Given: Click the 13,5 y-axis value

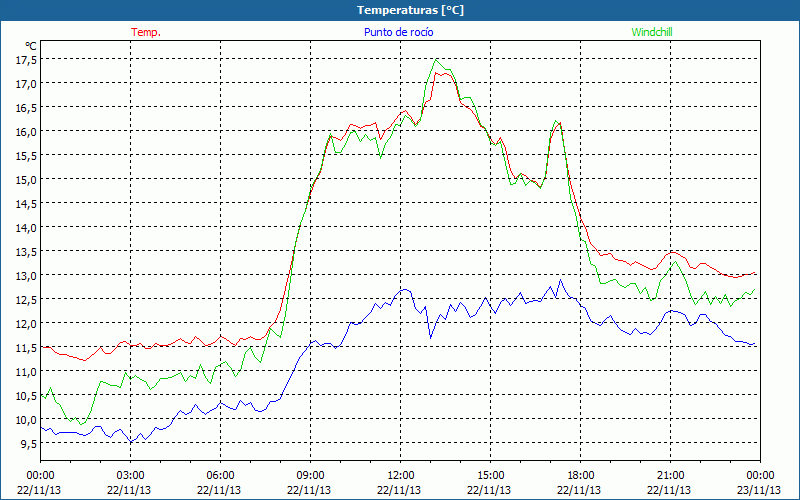Looking at the screenshot, I should pyautogui.click(x=27, y=252).
